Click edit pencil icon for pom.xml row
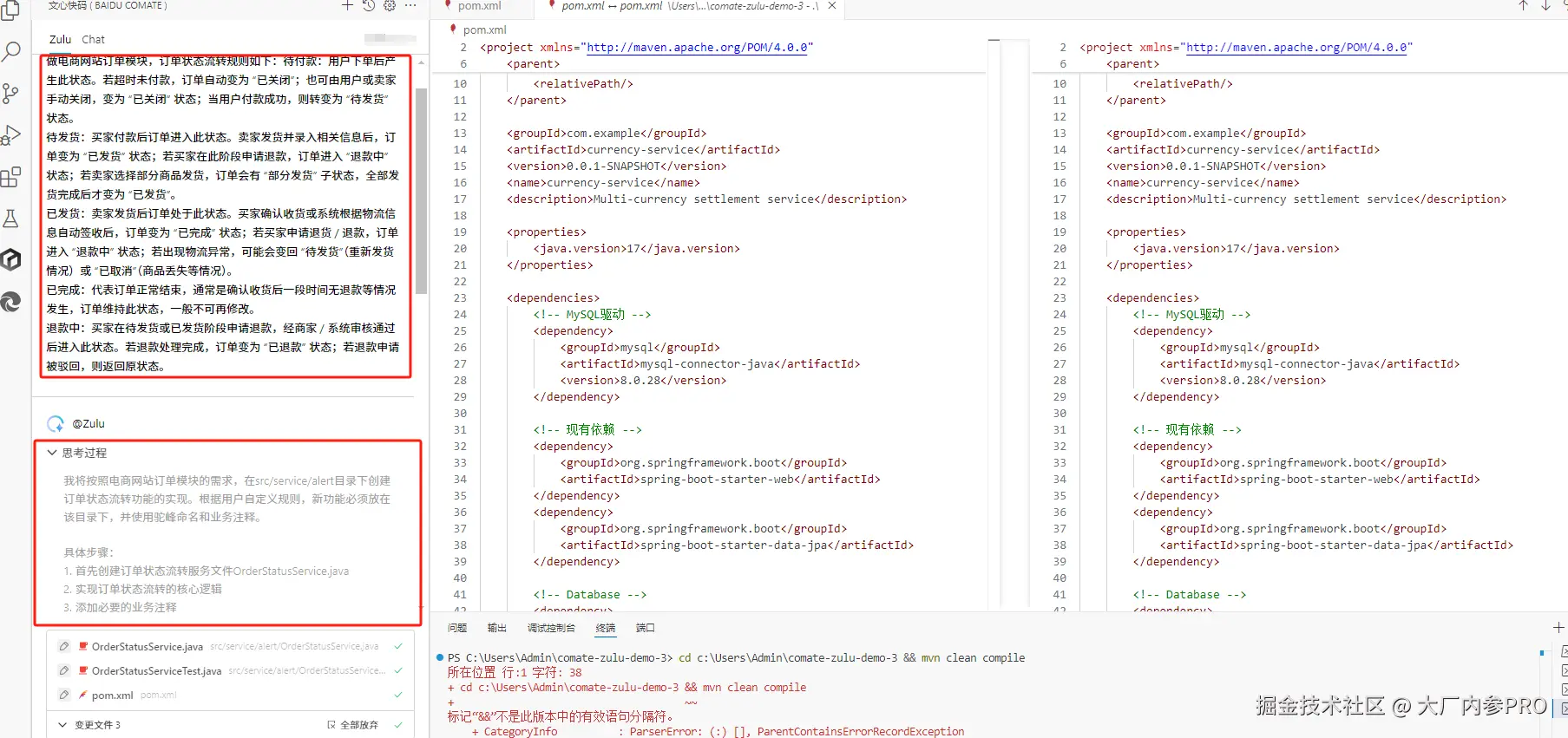This screenshot has width=1568, height=738. [63, 695]
